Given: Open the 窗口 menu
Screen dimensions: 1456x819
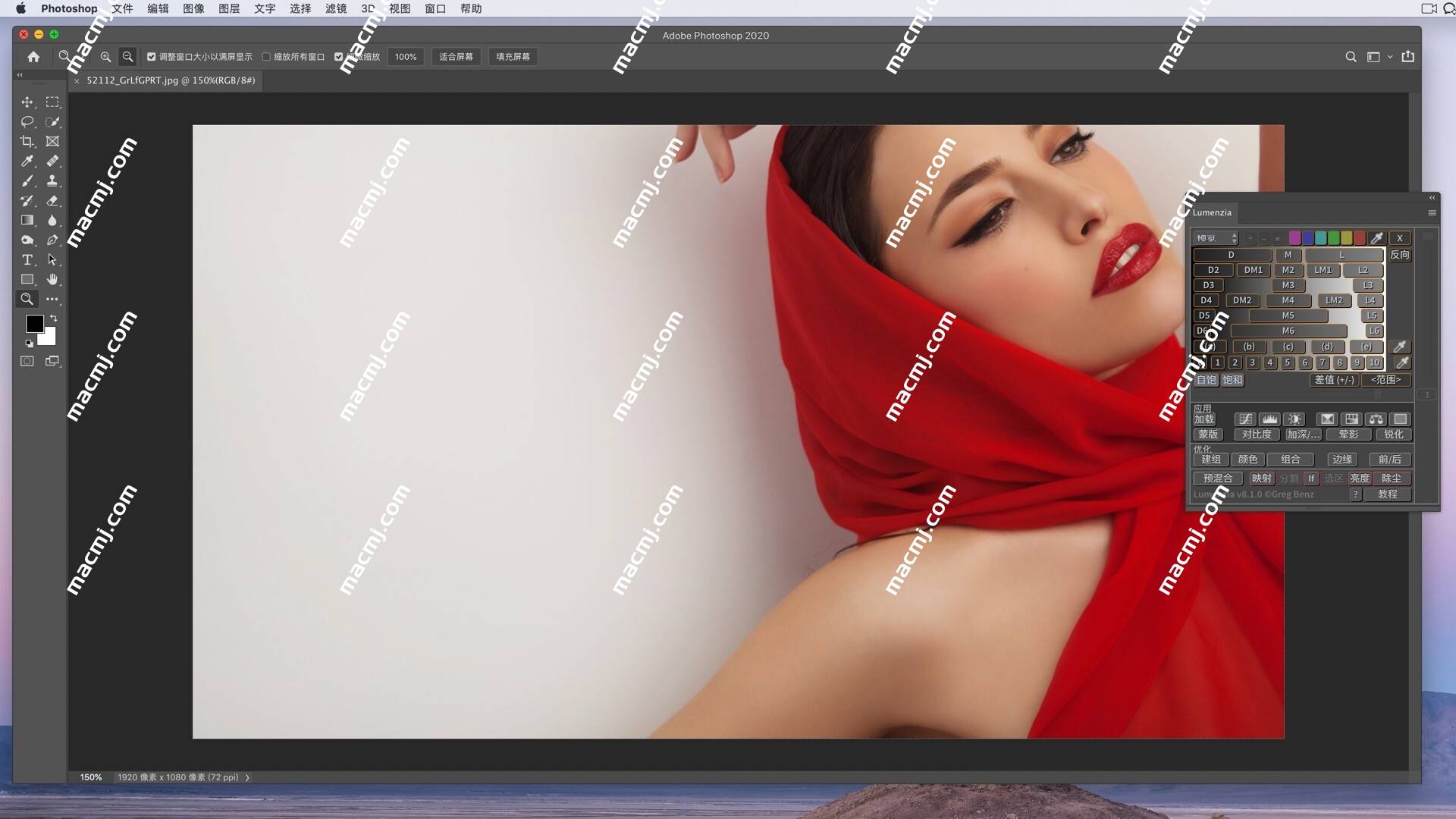Looking at the screenshot, I should [435, 8].
